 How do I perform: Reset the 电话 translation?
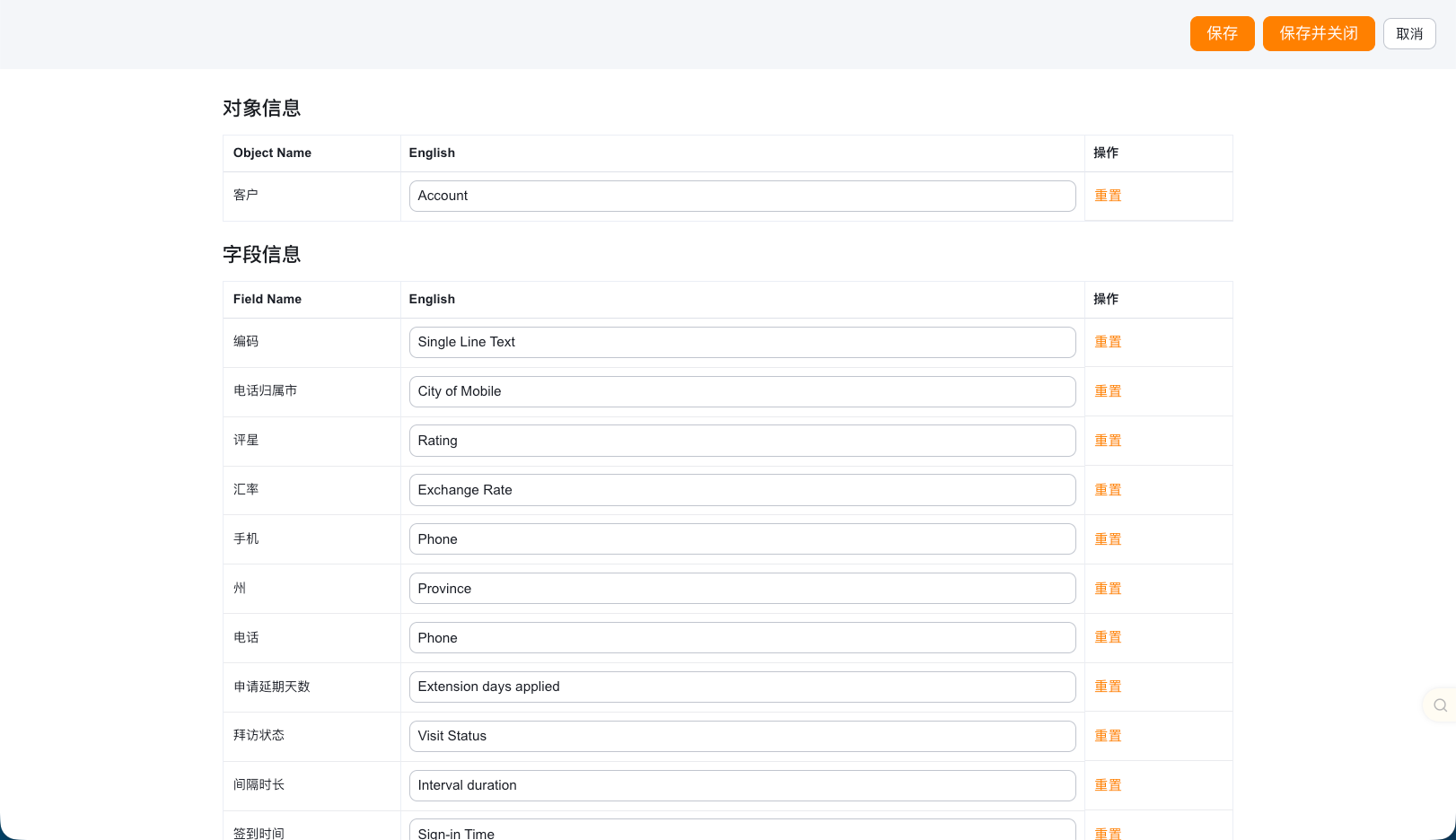(x=1108, y=637)
